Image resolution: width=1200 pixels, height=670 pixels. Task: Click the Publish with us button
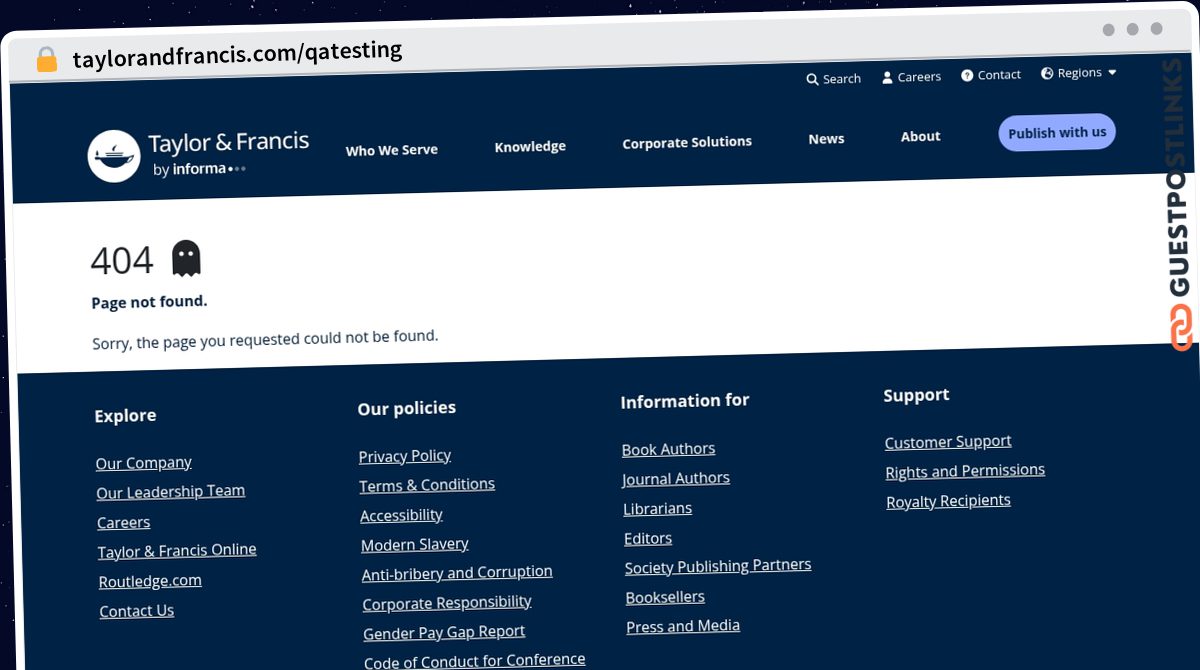click(x=1057, y=132)
